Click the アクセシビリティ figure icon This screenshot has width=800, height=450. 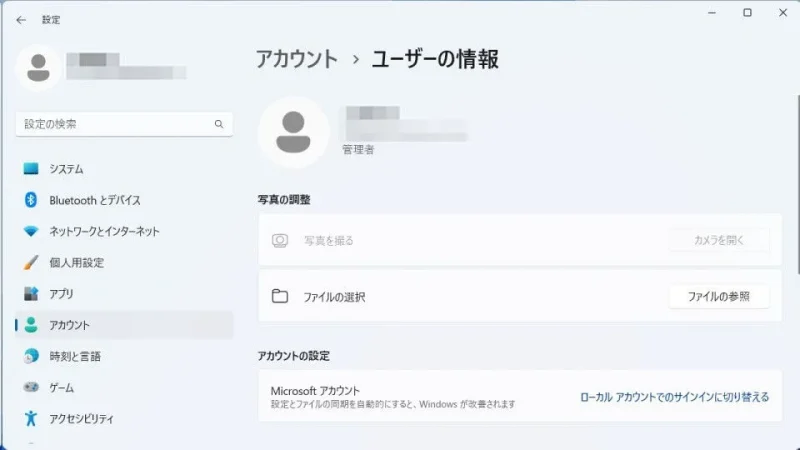(31, 418)
